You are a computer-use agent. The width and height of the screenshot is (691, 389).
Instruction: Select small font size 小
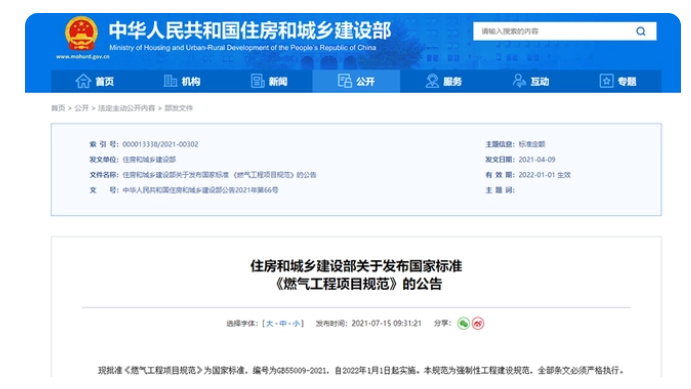296,323
